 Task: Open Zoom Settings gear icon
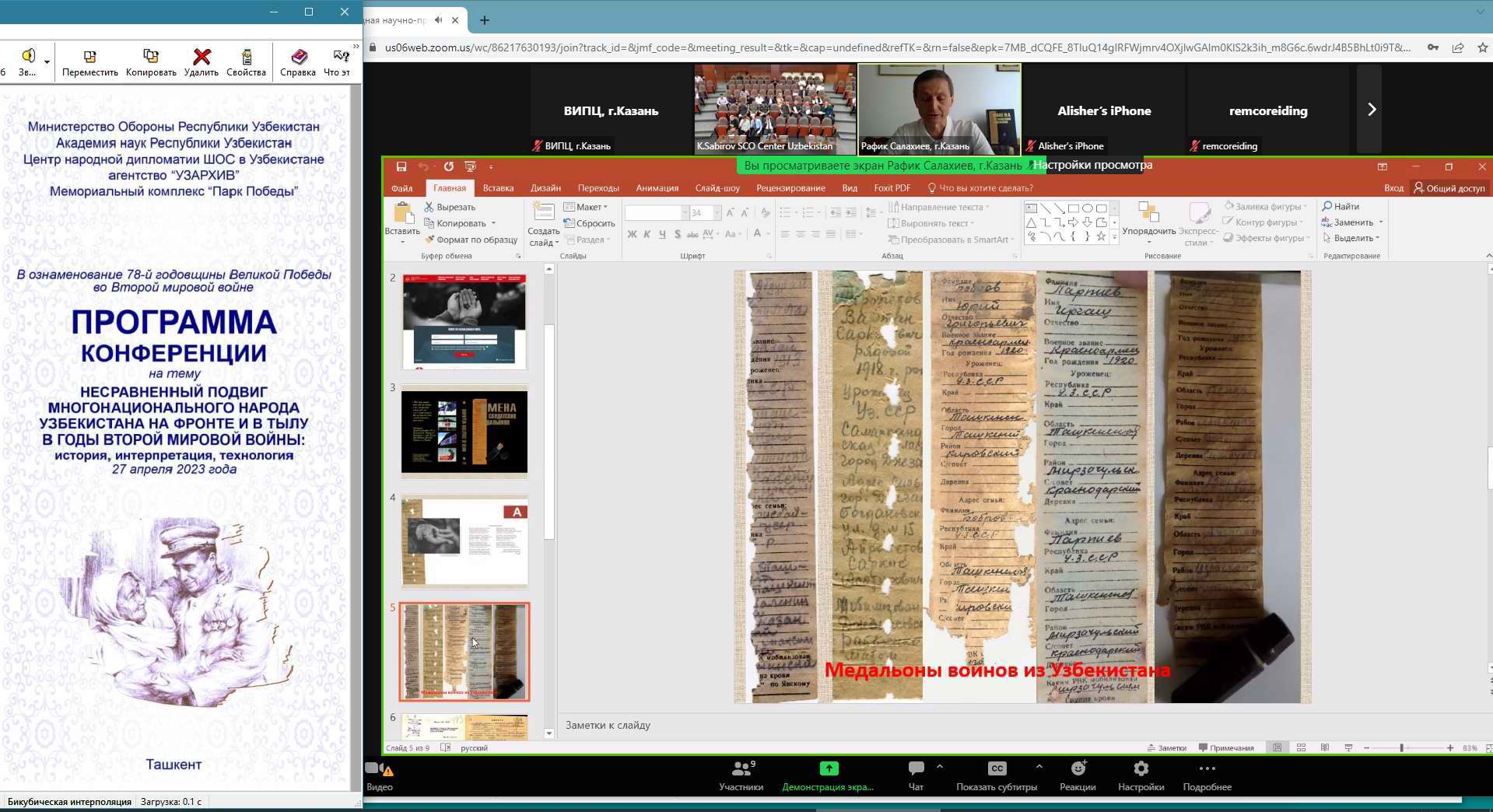(1141, 769)
